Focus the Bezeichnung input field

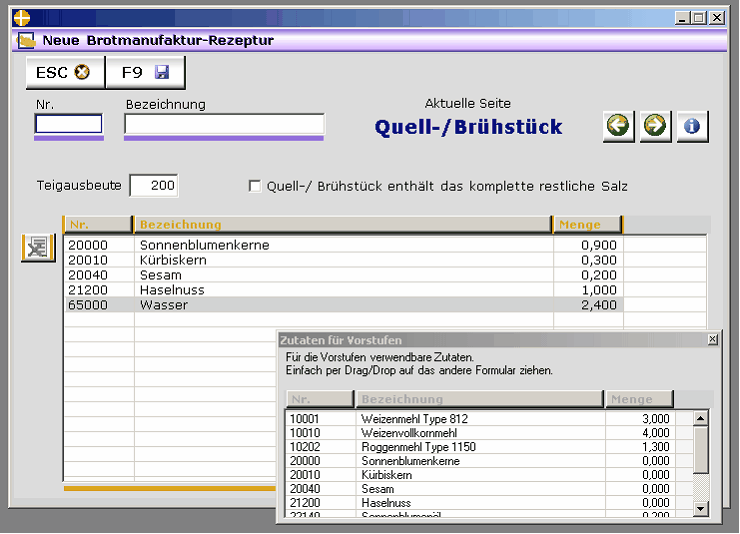click(x=224, y=125)
